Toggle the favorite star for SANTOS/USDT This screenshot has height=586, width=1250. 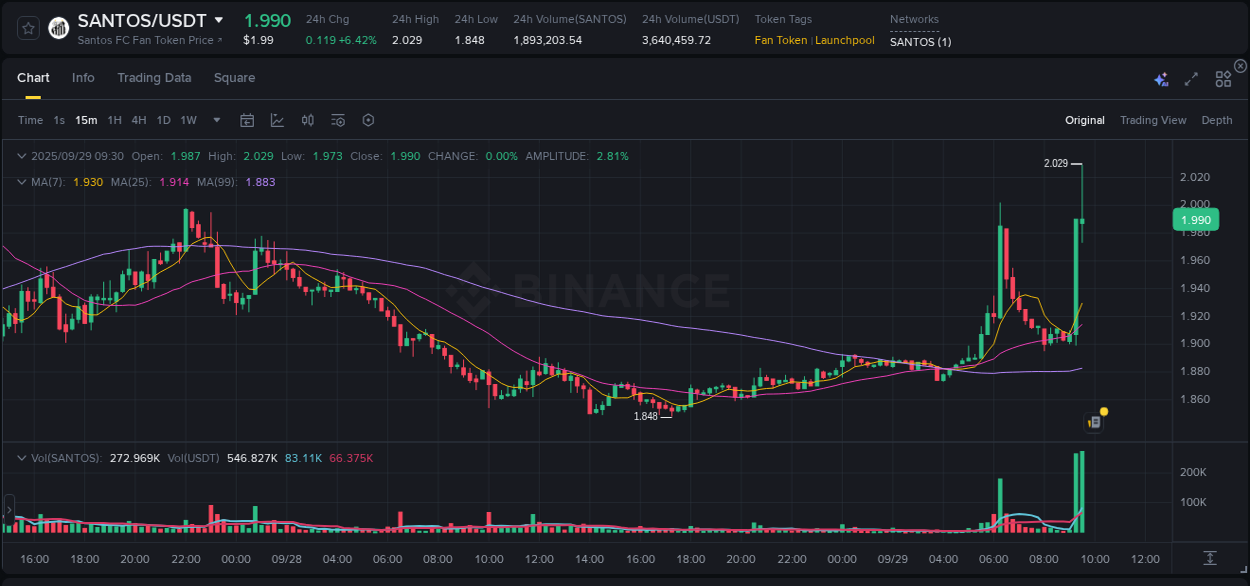click(29, 27)
